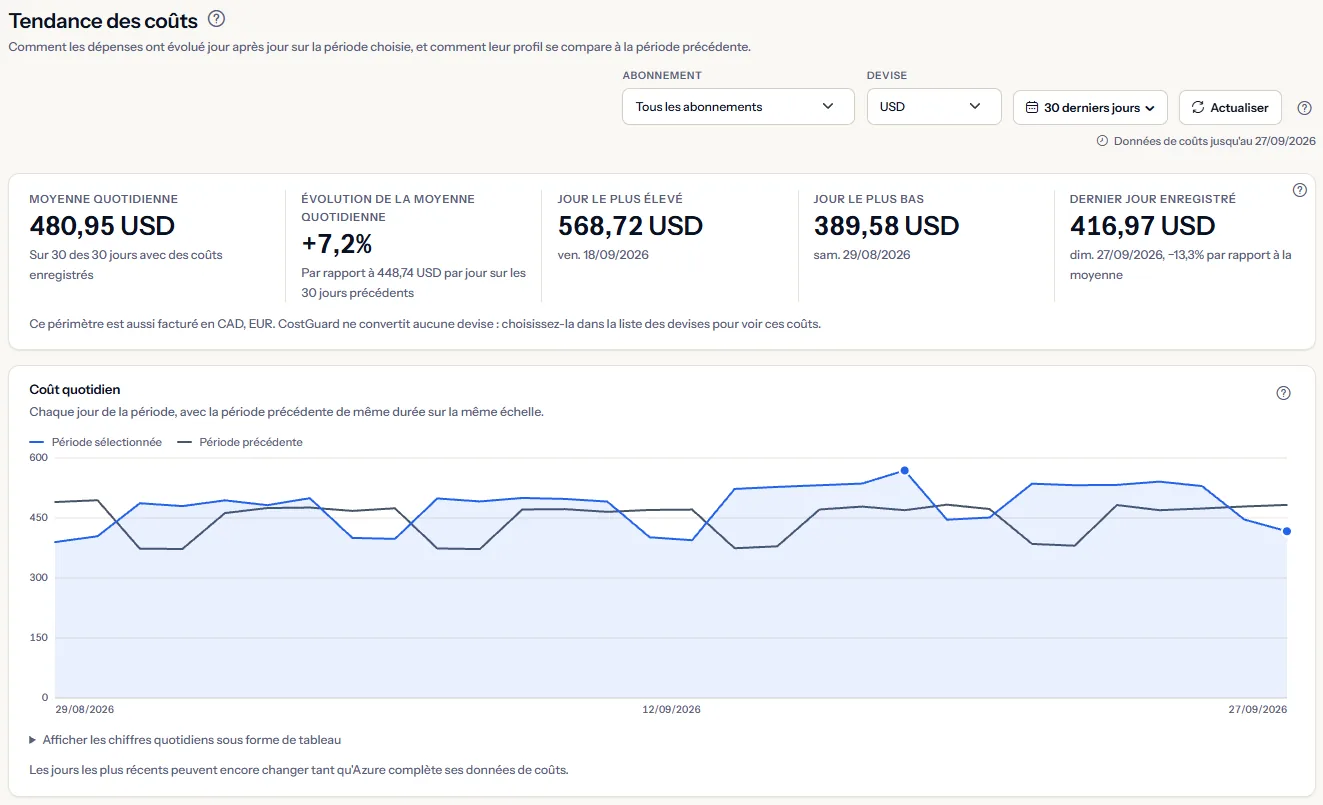1323x805 pixels.
Task: Click the 568,72 USD highest day value
Action: [x=630, y=226]
